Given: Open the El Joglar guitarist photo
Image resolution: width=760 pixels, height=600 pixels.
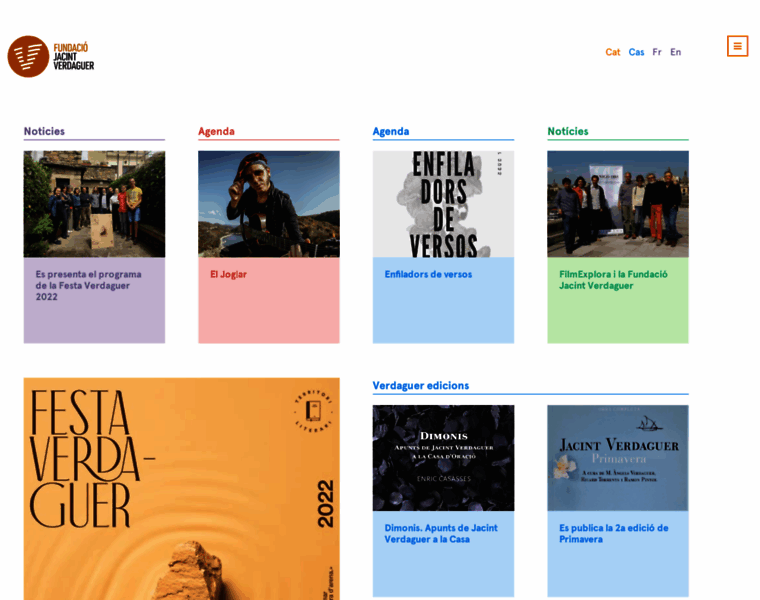Looking at the screenshot, I should coord(269,204).
